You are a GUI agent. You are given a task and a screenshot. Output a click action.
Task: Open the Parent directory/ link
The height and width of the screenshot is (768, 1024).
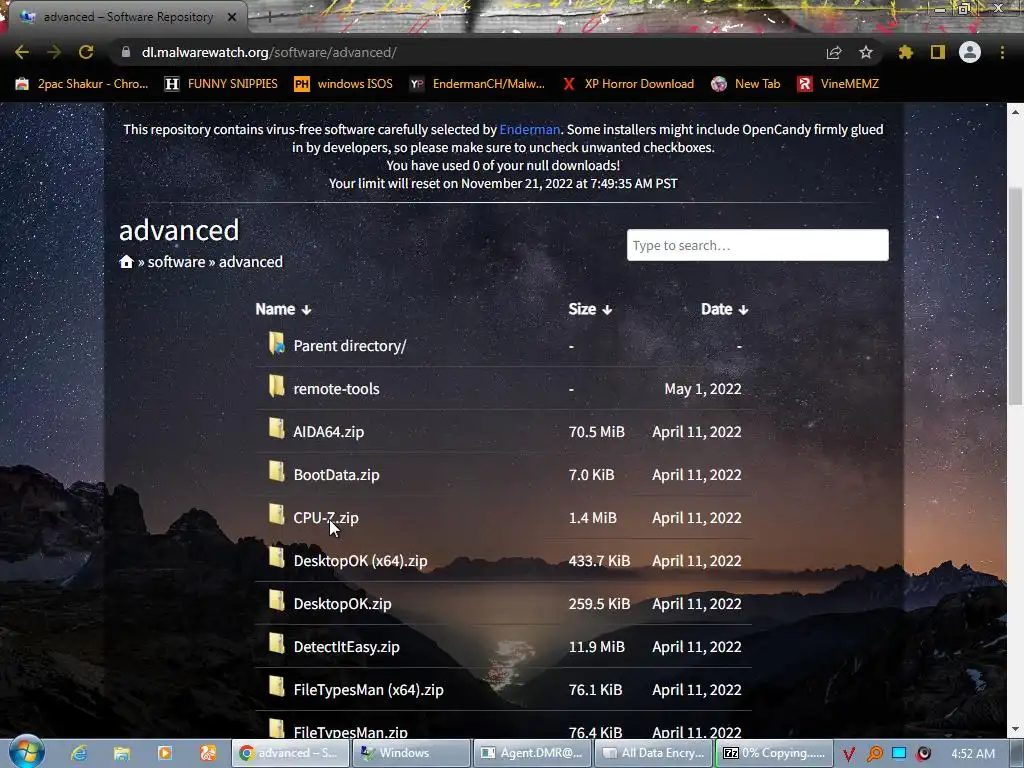pyautogui.click(x=349, y=345)
